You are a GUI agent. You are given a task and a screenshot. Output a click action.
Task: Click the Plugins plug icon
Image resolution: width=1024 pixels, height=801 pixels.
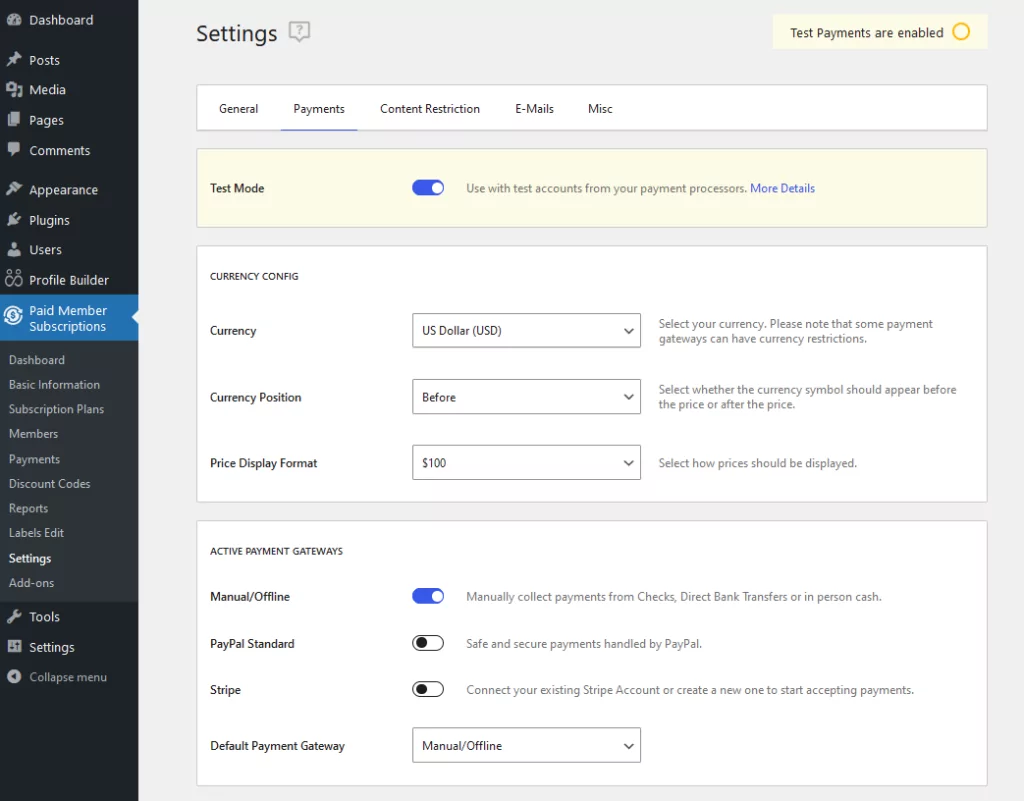[x=14, y=219]
